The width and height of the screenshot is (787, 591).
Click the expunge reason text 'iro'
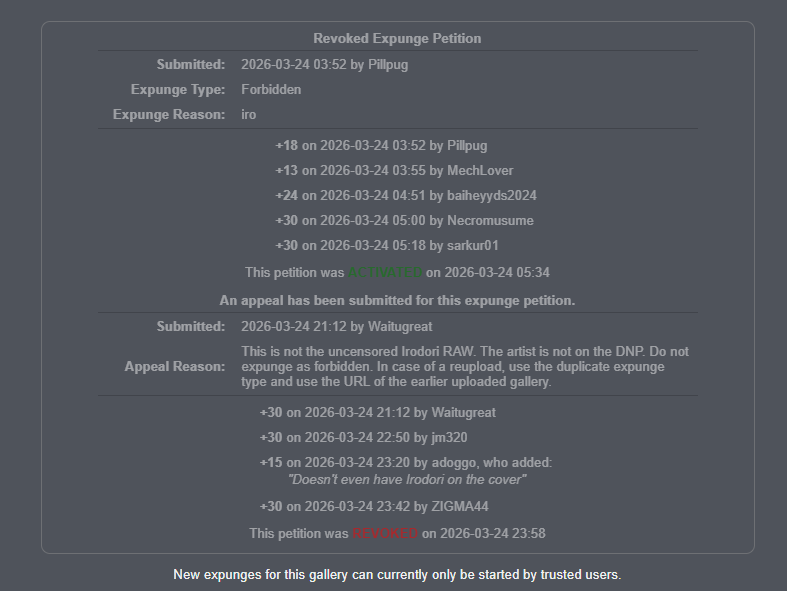click(x=248, y=114)
